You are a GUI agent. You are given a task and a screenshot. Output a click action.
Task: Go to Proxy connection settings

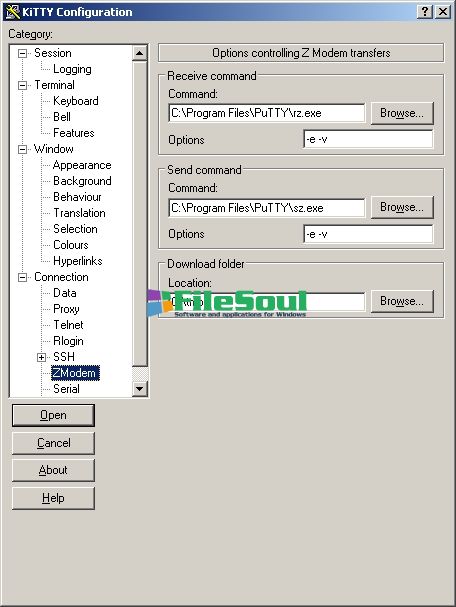[66, 309]
